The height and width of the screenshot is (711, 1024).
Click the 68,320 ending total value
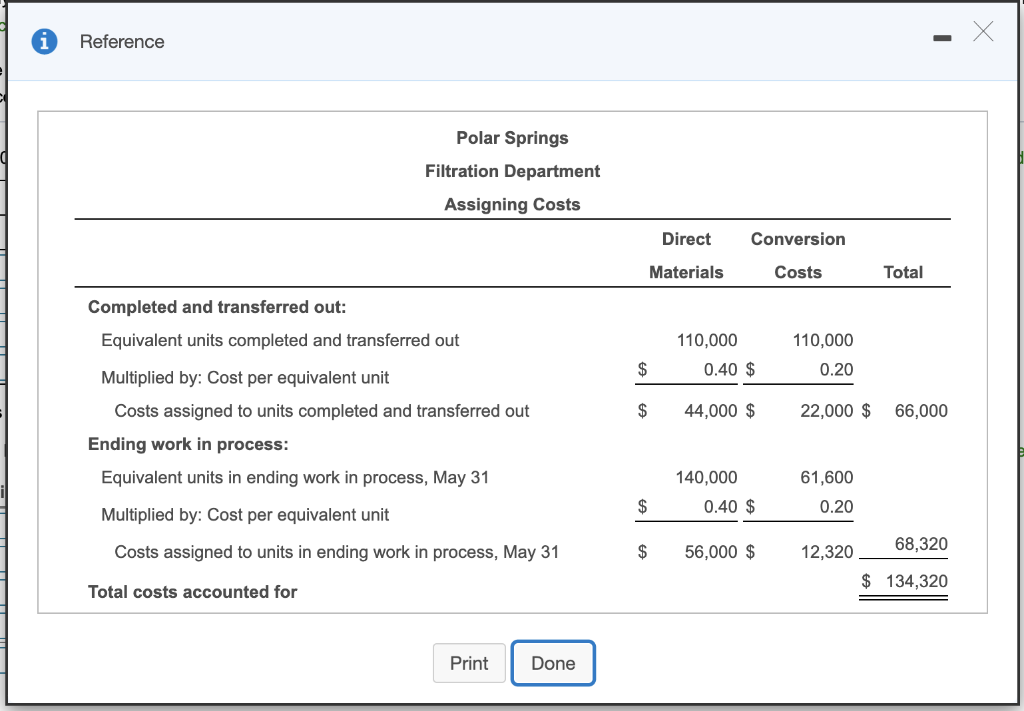921,544
